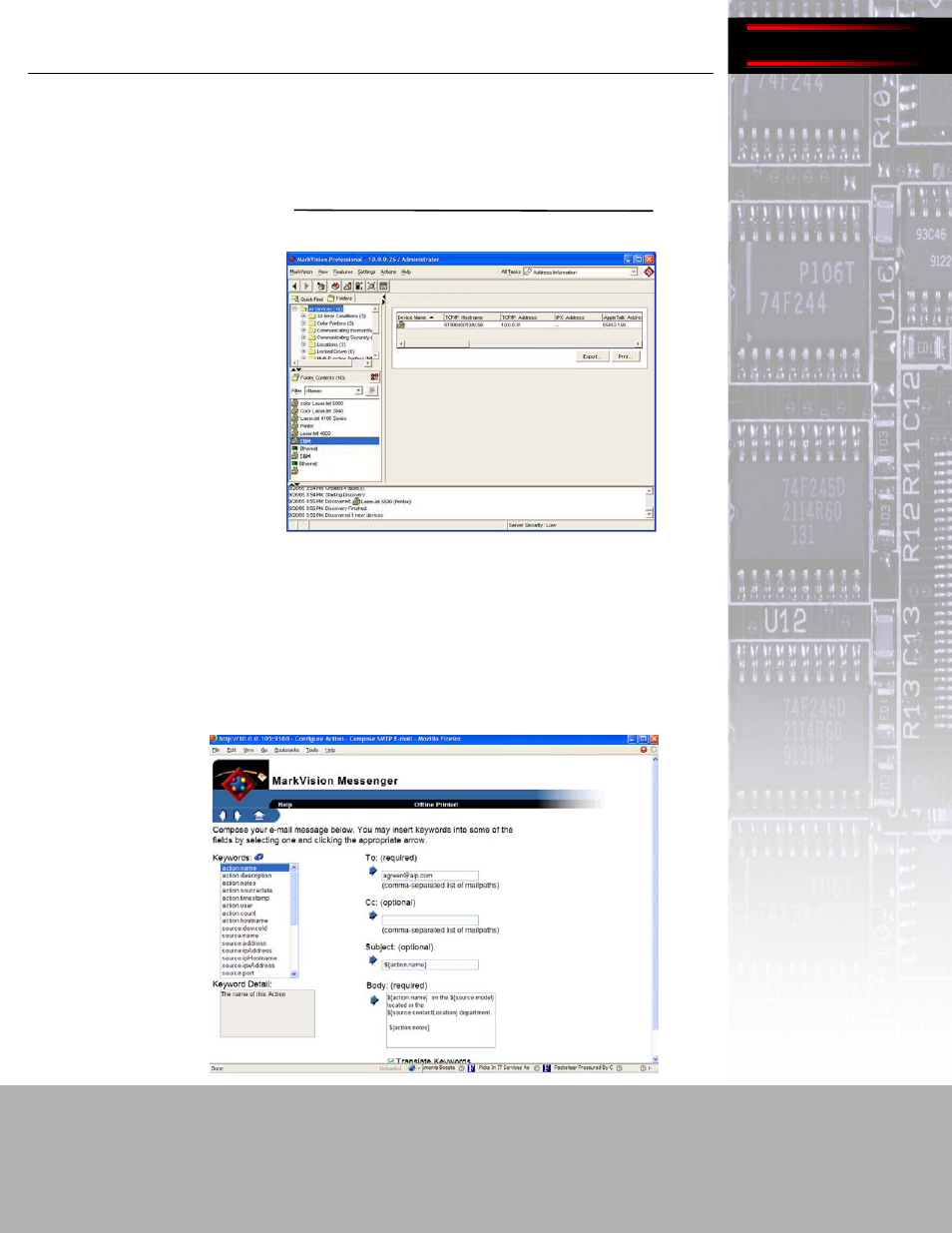Select the All Devices tree folder
The width and height of the screenshot is (952, 1233).
tap(324, 309)
